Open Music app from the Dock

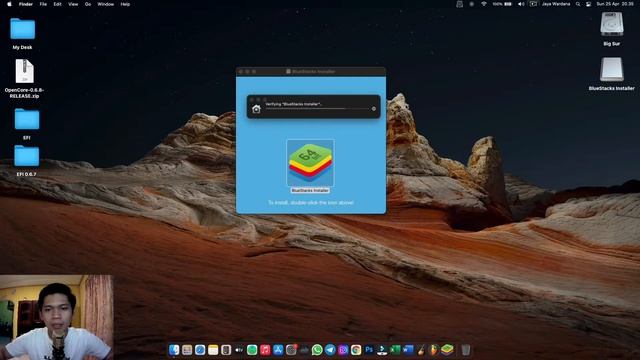click(265, 350)
